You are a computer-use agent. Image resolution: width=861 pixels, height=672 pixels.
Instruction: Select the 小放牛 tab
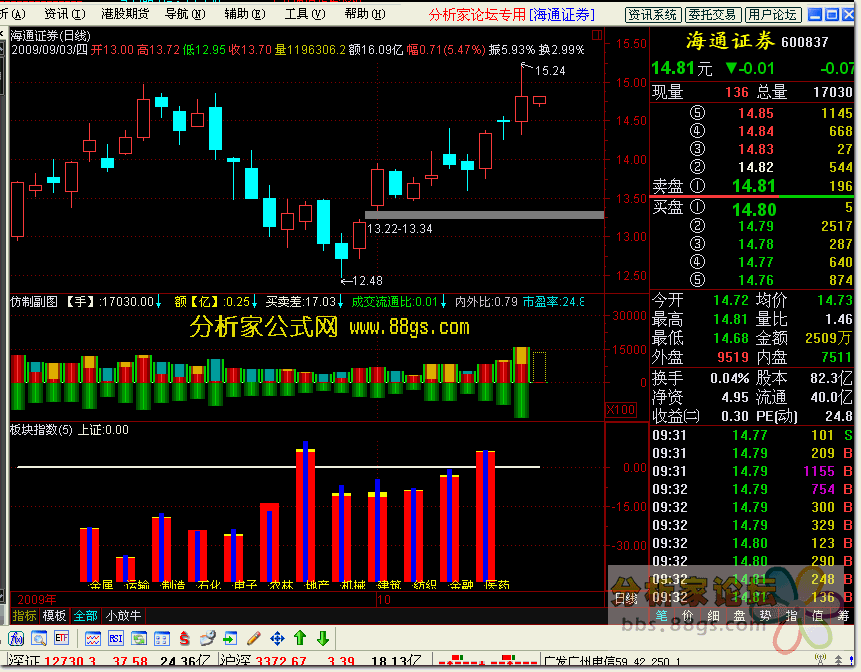[124, 615]
